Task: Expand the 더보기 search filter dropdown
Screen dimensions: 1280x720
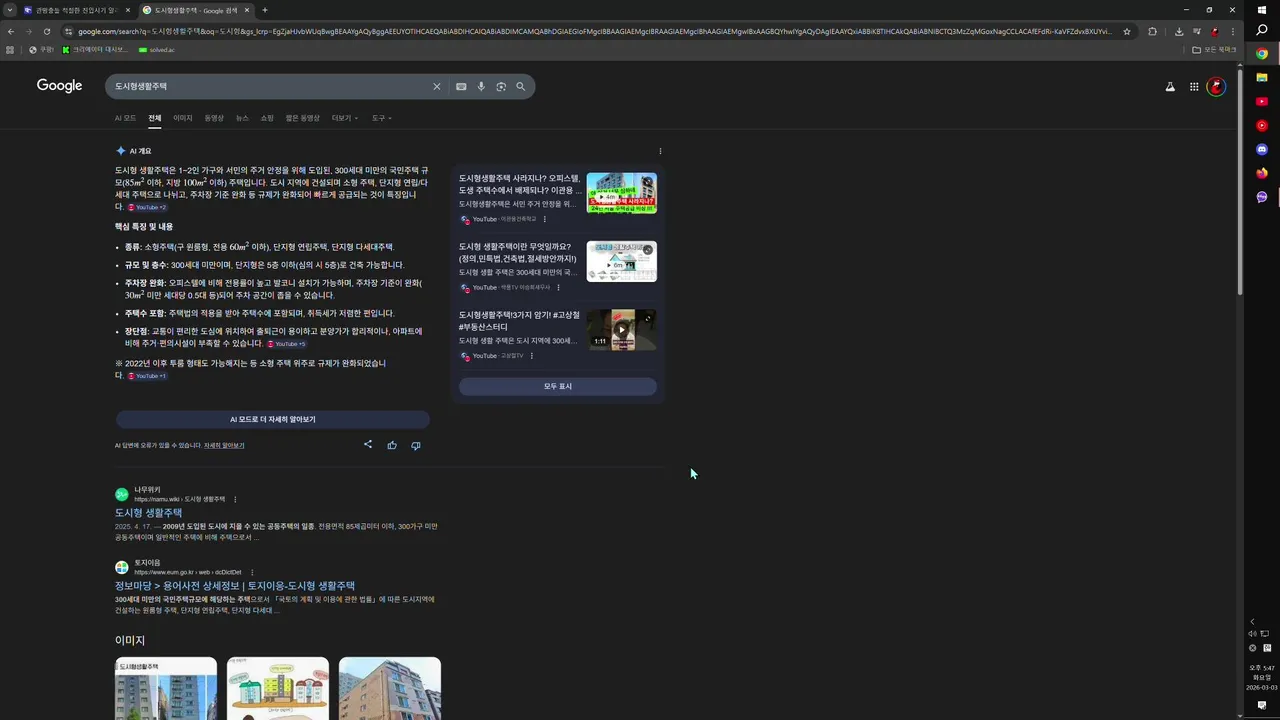Action: [345, 118]
